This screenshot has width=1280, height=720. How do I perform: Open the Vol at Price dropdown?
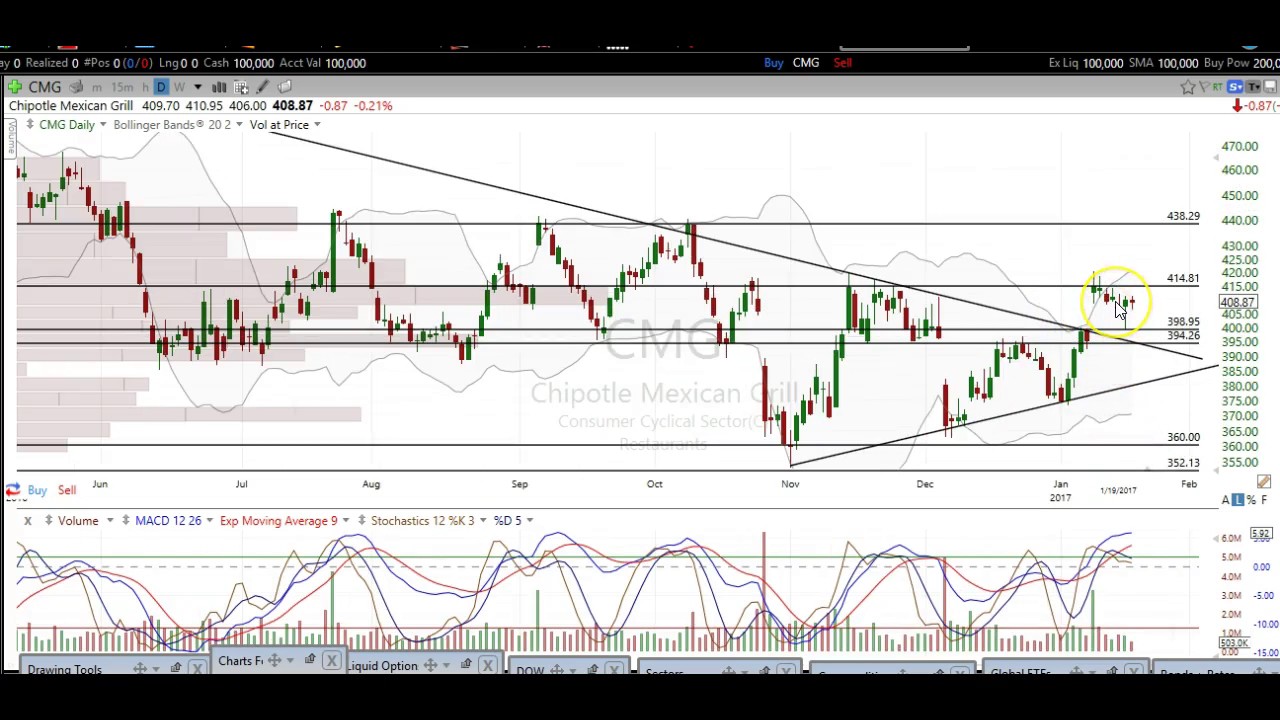[x=317, y=125]
